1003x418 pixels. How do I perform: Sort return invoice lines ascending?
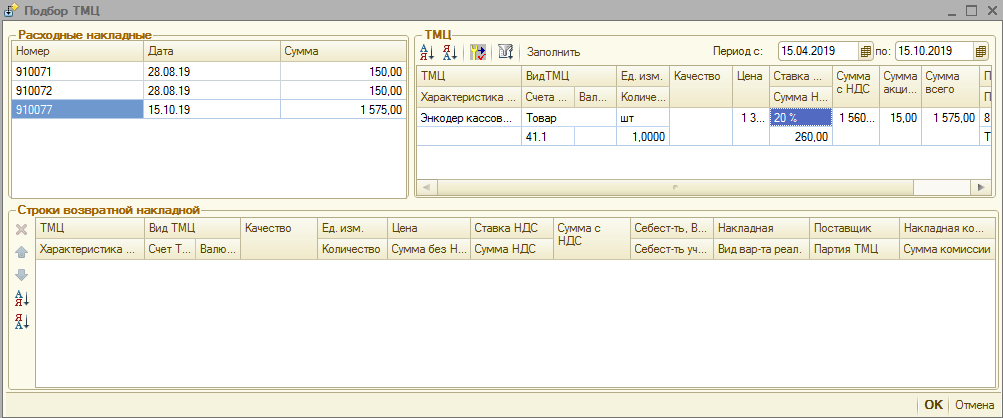(22, 298)
